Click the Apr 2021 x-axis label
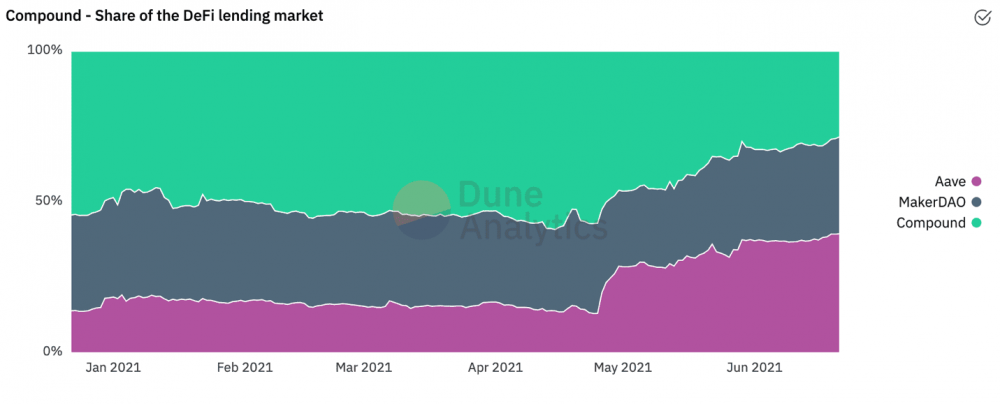Image resolution: width=1000 pixels, height=404 pixels. 494,368
